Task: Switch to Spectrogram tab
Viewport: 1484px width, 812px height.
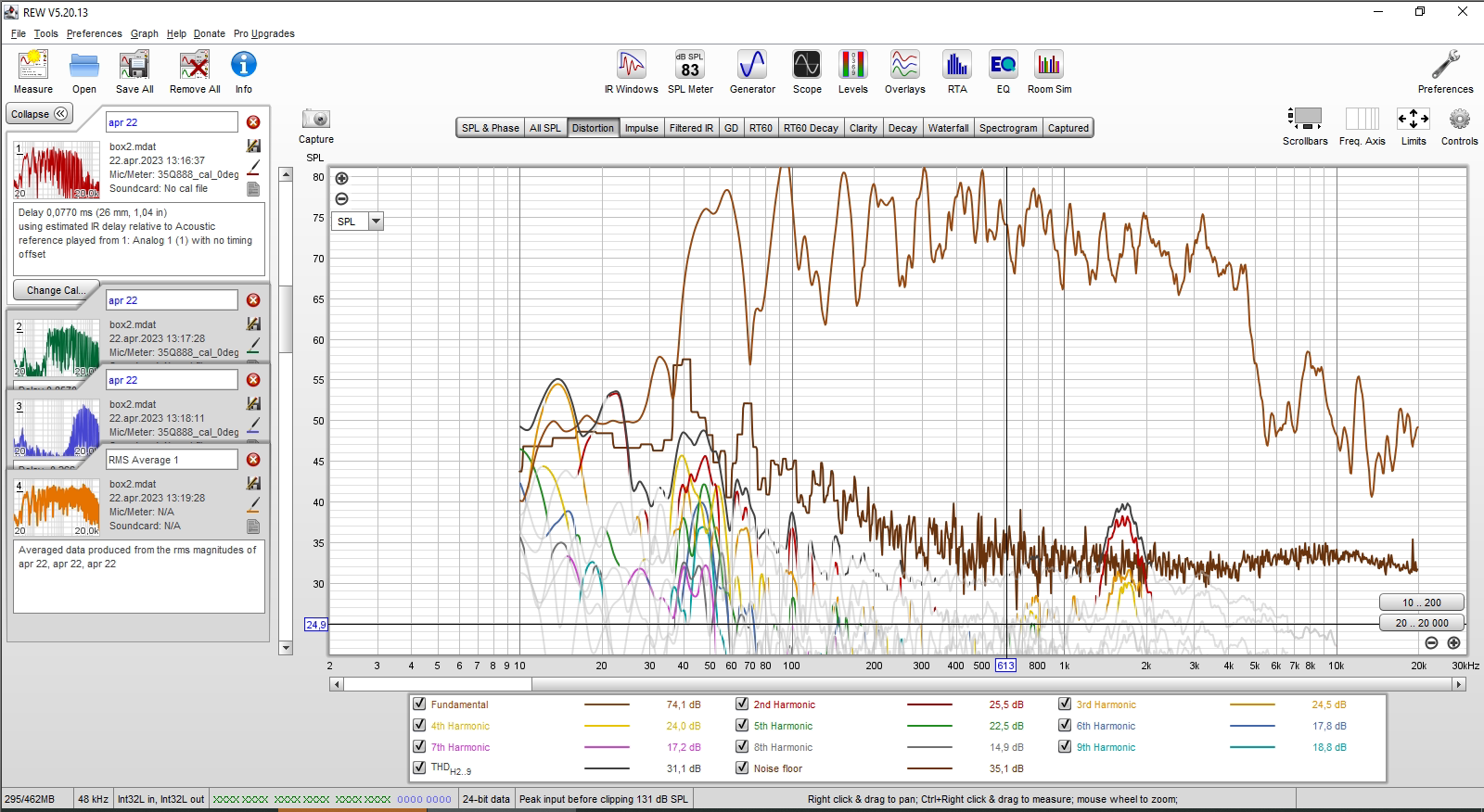Action: [x=1008, y=128]
